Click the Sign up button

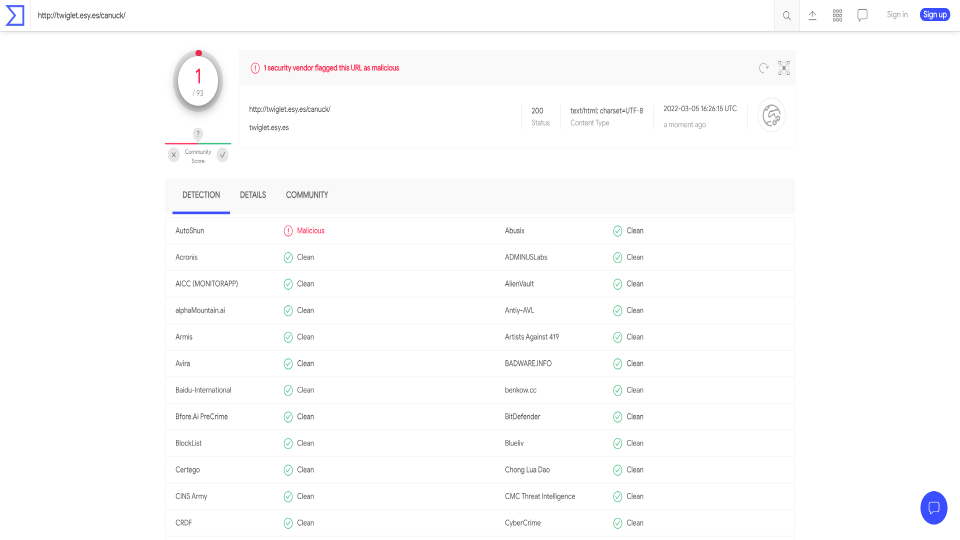tap(935, 15)
